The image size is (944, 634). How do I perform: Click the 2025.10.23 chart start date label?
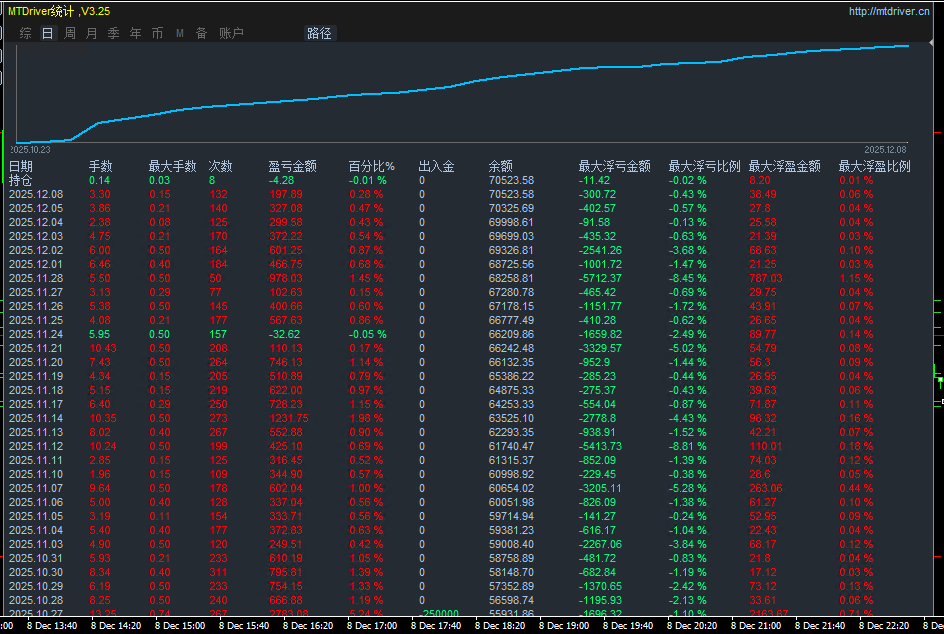(30, 150)
